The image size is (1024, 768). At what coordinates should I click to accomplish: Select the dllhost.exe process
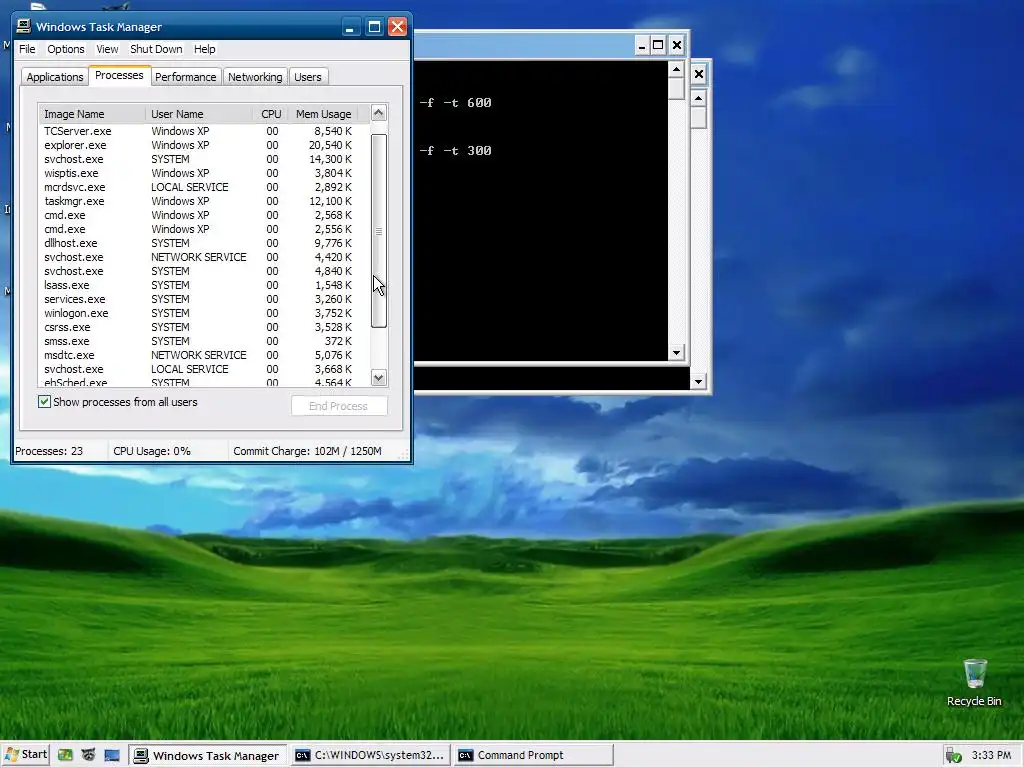tap(198, 243)
